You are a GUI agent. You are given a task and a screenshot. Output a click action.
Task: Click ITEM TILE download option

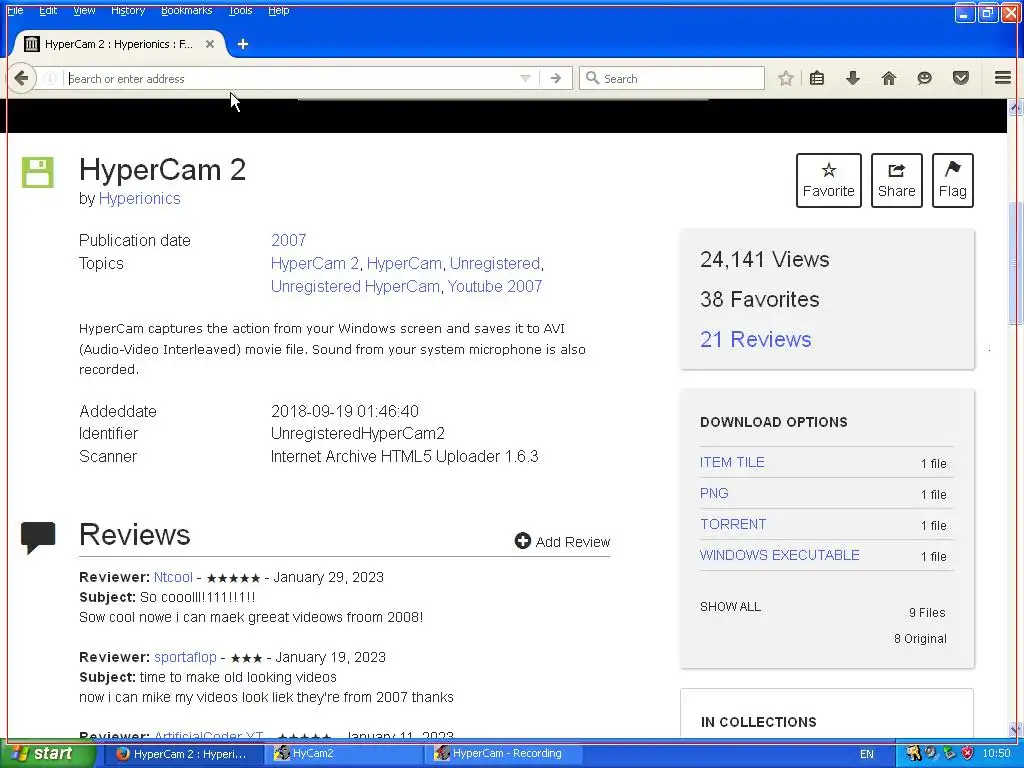[732, 462]
